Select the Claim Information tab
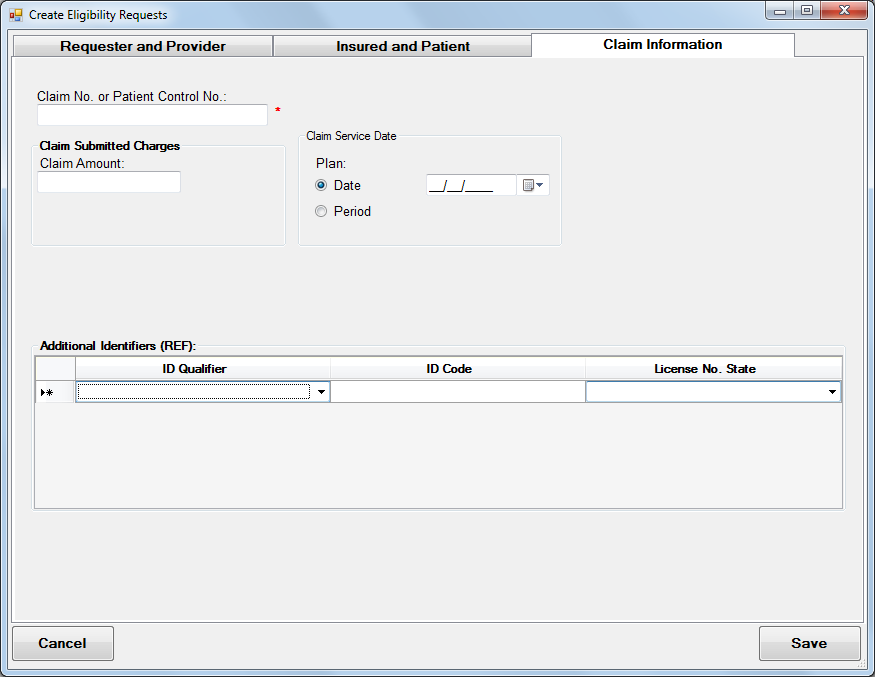Viewport: 875px width, 677px height. point(662,44)
